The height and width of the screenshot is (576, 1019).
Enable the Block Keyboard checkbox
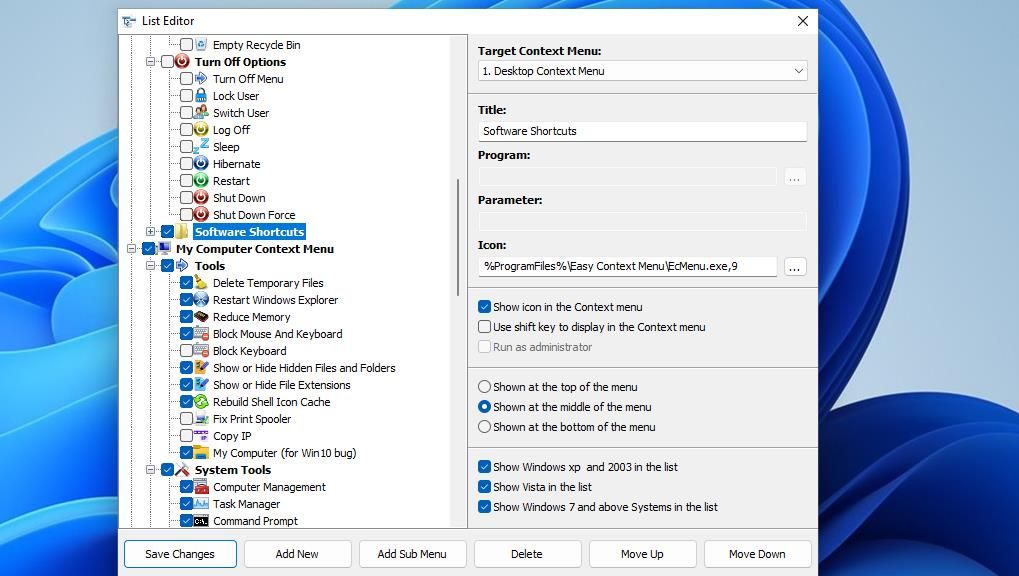pyautogui.click(x=185, y=351)
